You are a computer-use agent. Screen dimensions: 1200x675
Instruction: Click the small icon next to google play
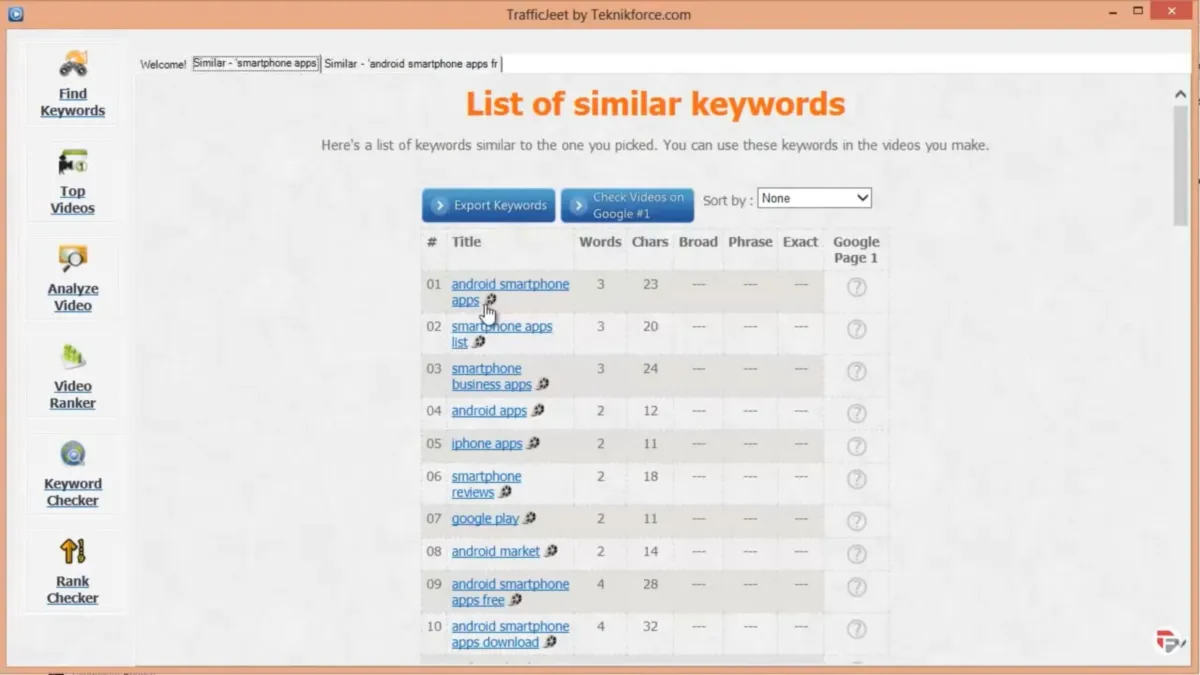pyautogui.click(x=530, y=518)
